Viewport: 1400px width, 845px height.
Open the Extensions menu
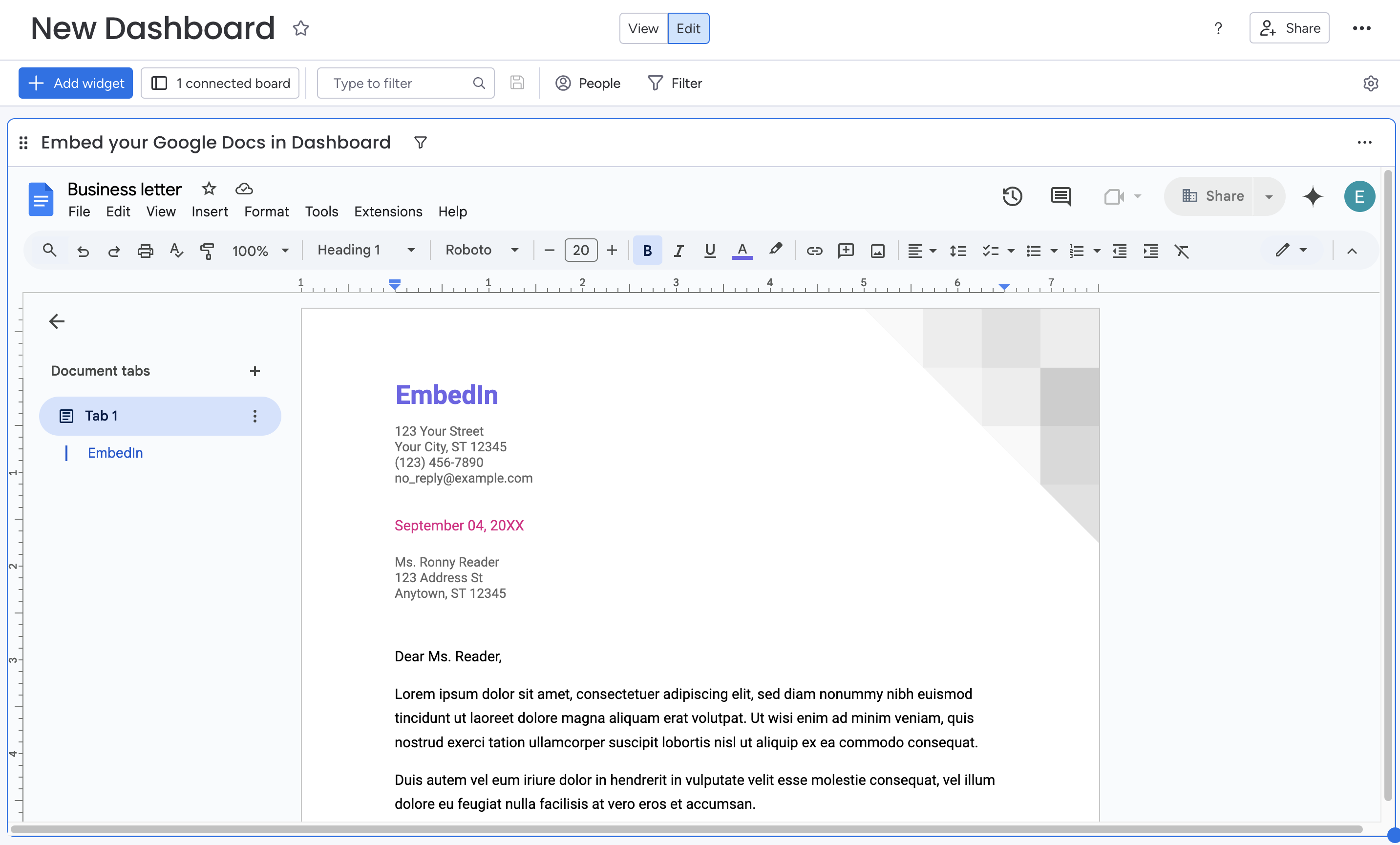pyautogui.click(x=388, y=211)
